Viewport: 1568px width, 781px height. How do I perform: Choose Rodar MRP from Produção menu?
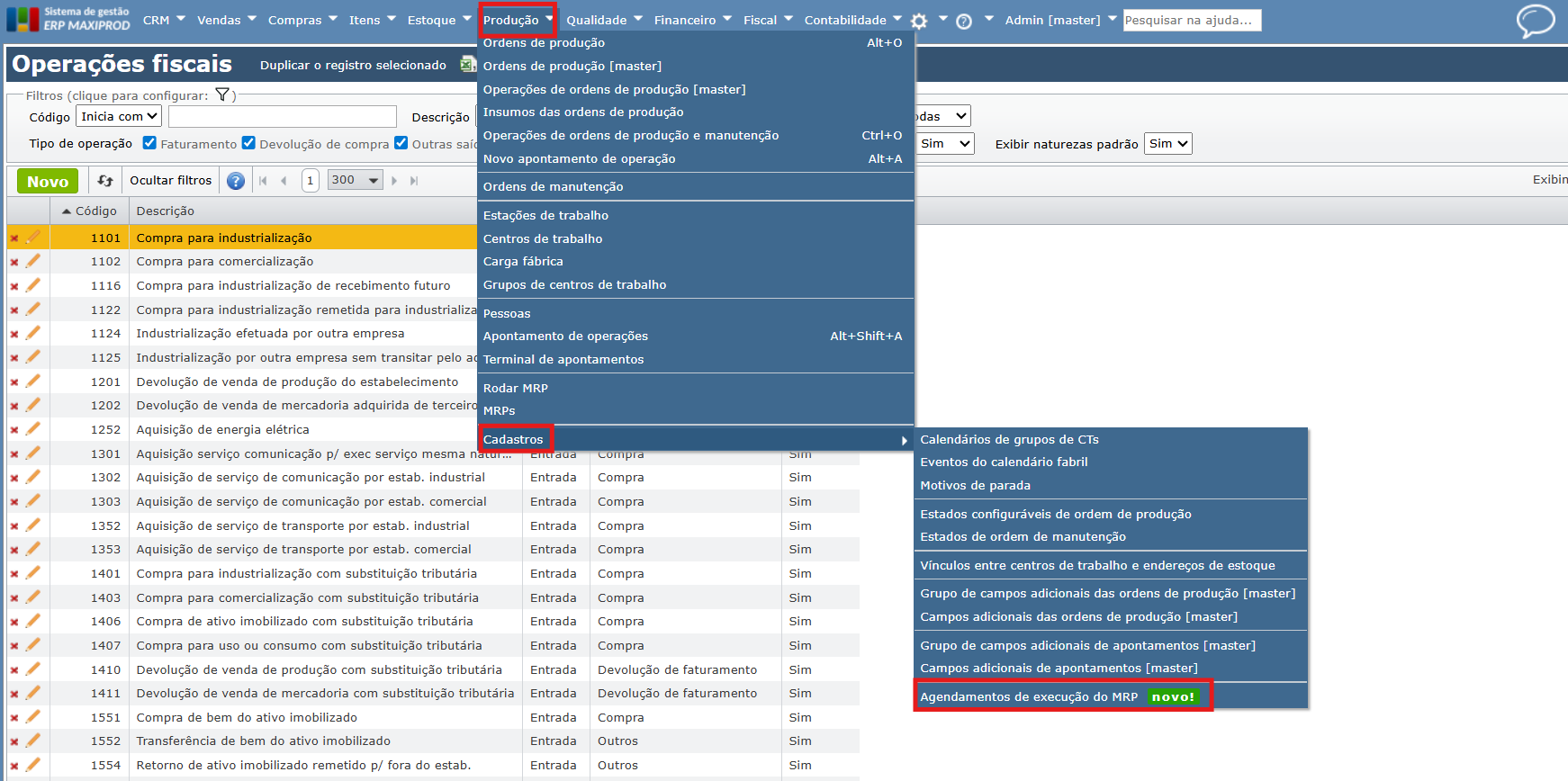click(516, 388)
